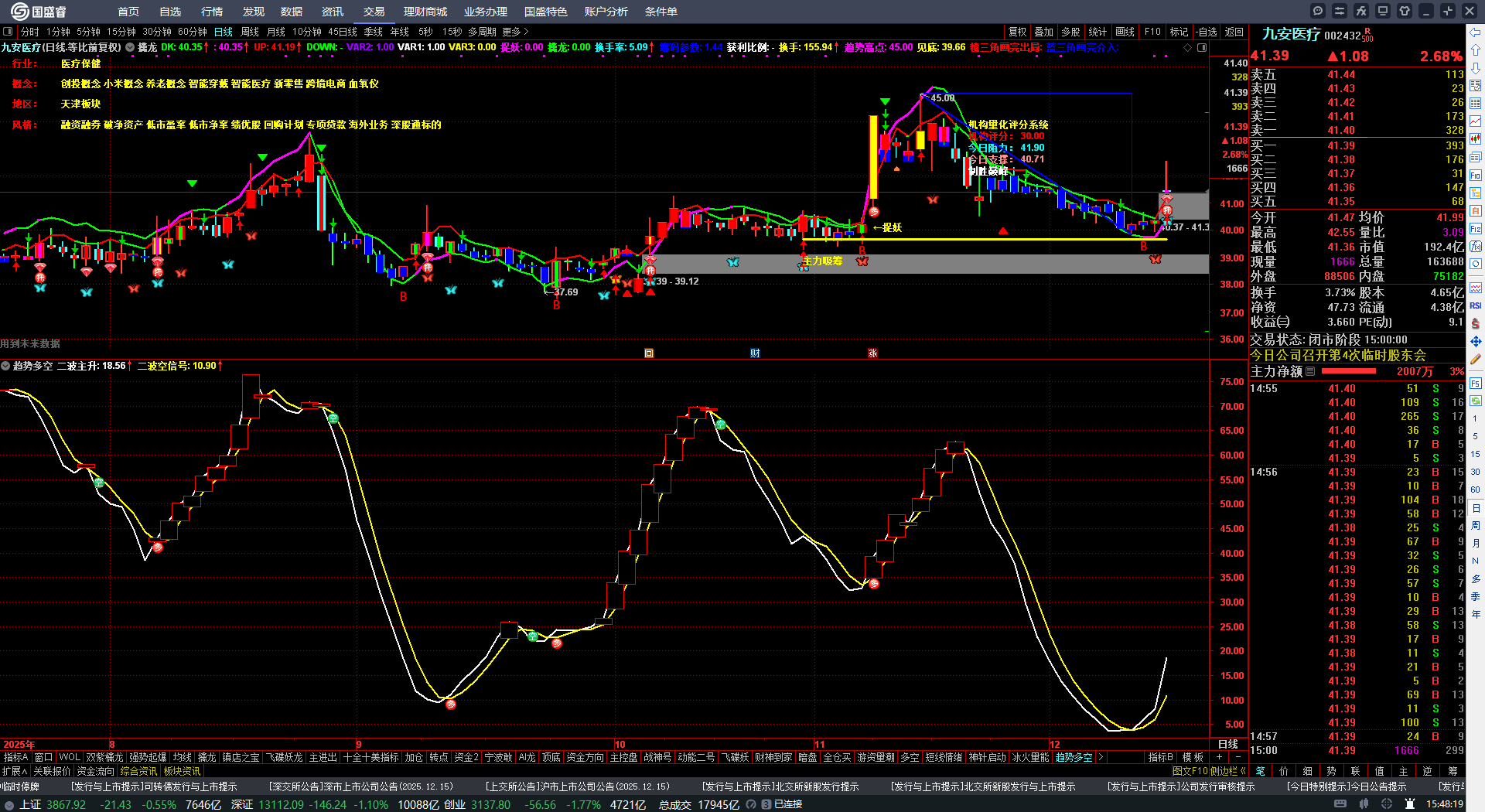Toggle 复权 price adjustment
This screenshot has height=812, width=1485.
click(x=1018, y=32)
